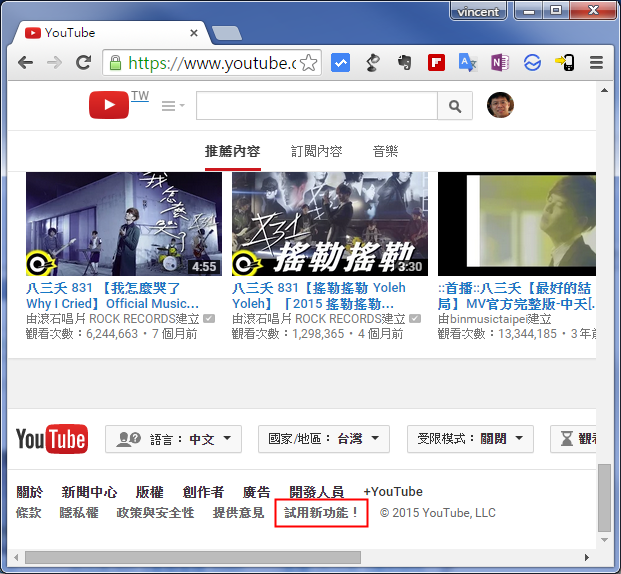This screenshot has width=621, height=574.
Task: Bookmark the page with star icon
Action: (309, 63)
